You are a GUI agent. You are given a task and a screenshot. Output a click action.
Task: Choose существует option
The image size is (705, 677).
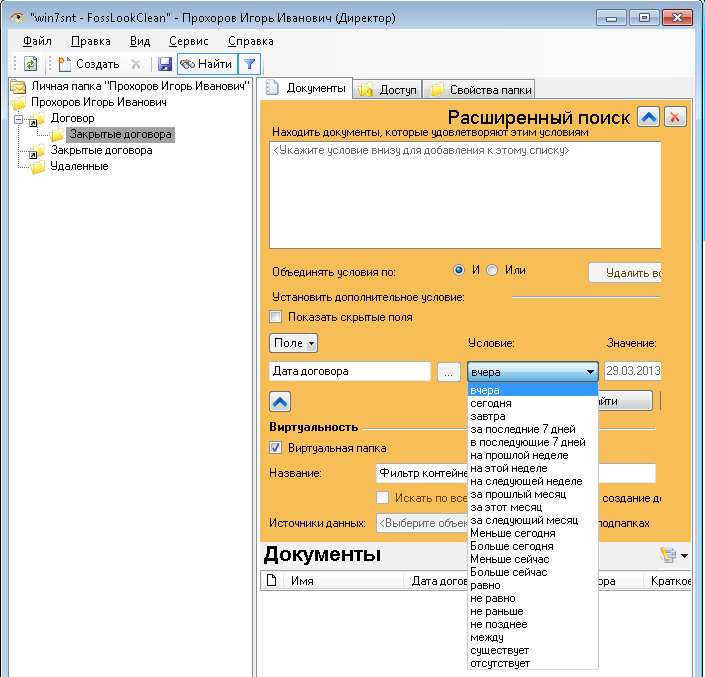coord(533,651)
